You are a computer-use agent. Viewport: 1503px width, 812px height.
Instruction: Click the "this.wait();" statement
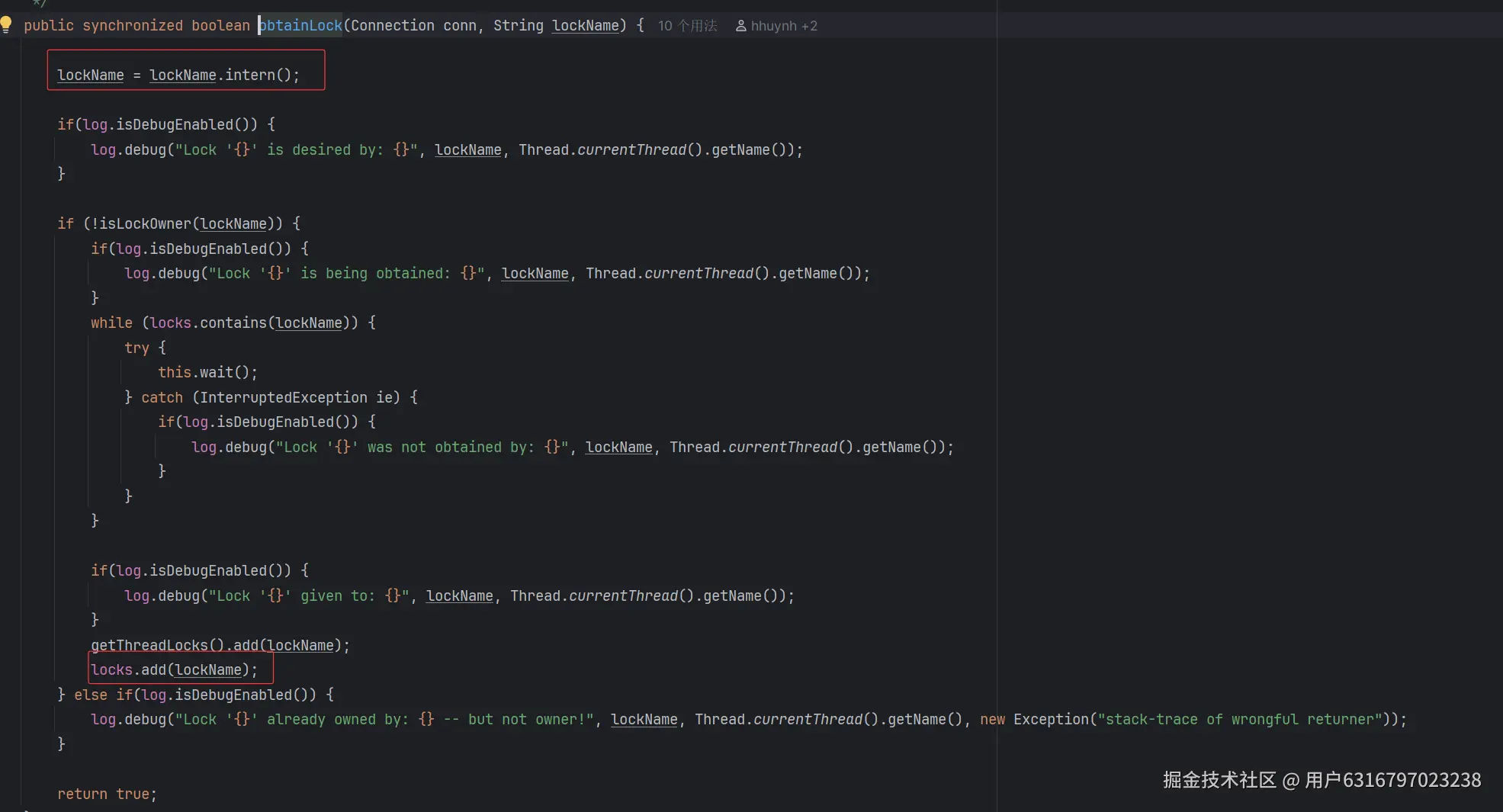[x=207, y=373]
